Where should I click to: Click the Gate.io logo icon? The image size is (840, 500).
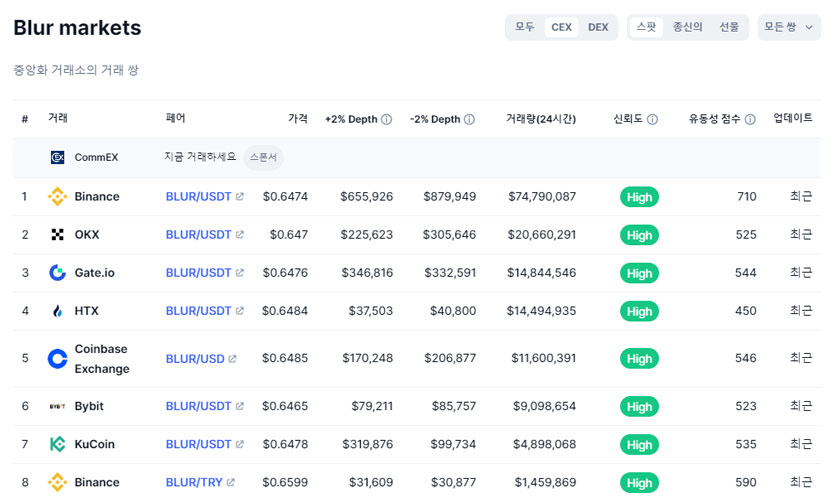point(57,273)
